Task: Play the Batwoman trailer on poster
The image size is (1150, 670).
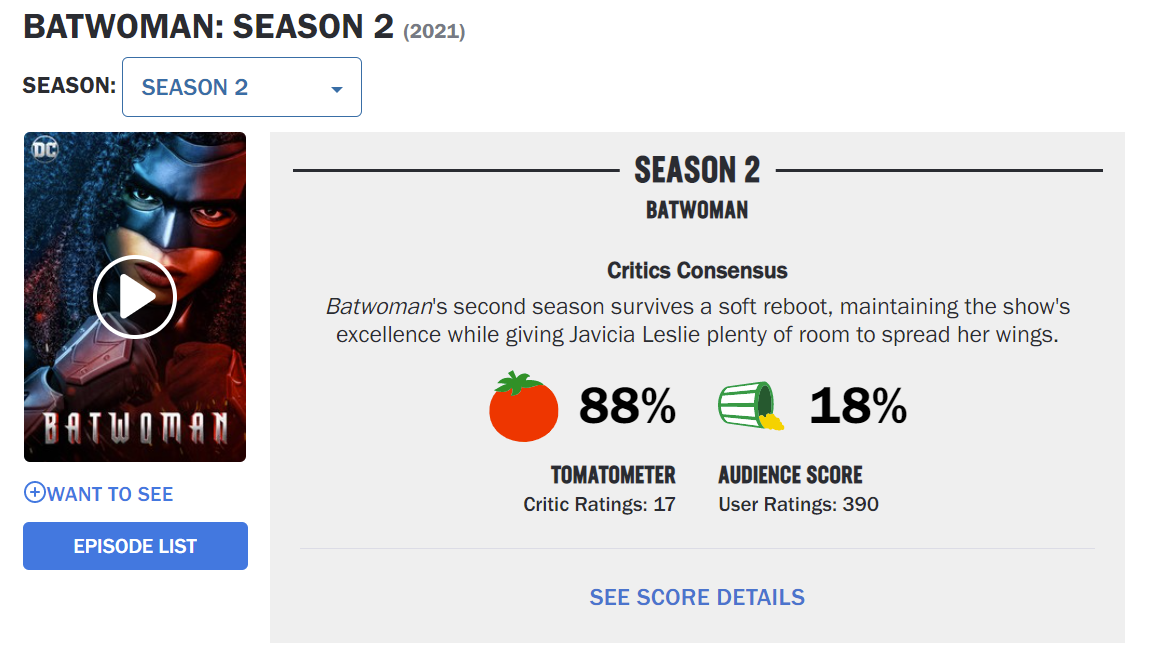Action: click(135, 297)
